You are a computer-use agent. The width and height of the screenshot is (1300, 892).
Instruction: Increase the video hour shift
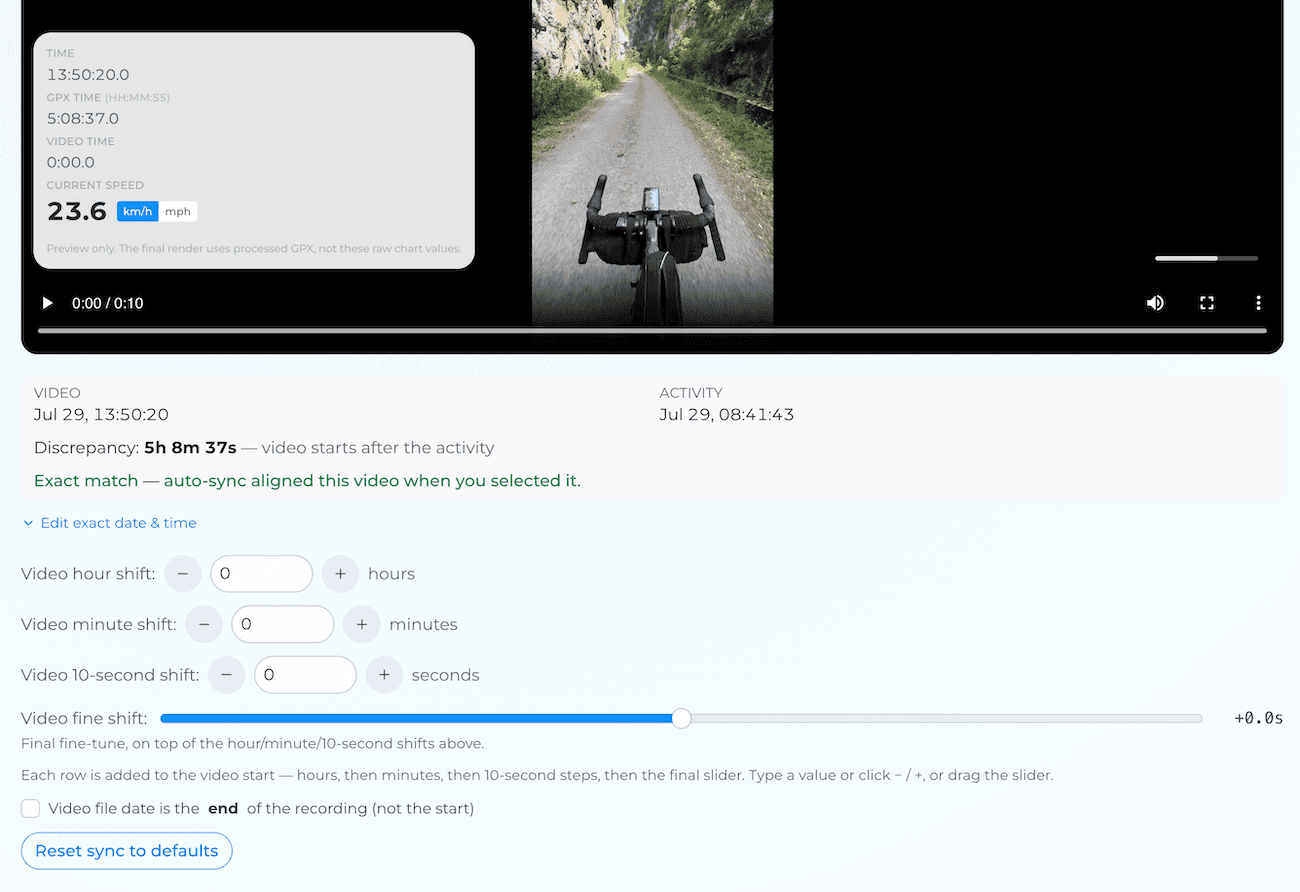pos(340,574)
